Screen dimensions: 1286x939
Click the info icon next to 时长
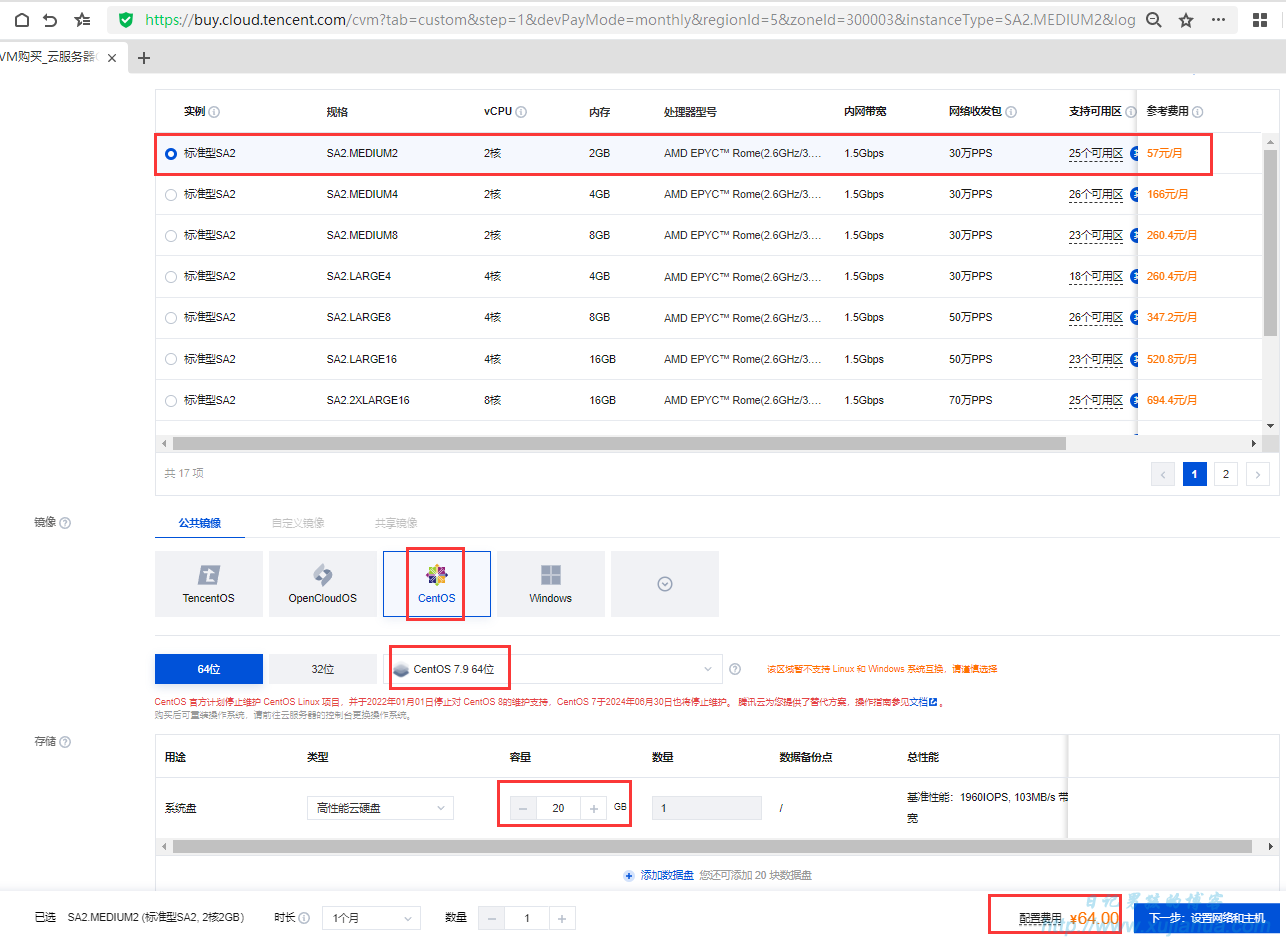point(304,918)
